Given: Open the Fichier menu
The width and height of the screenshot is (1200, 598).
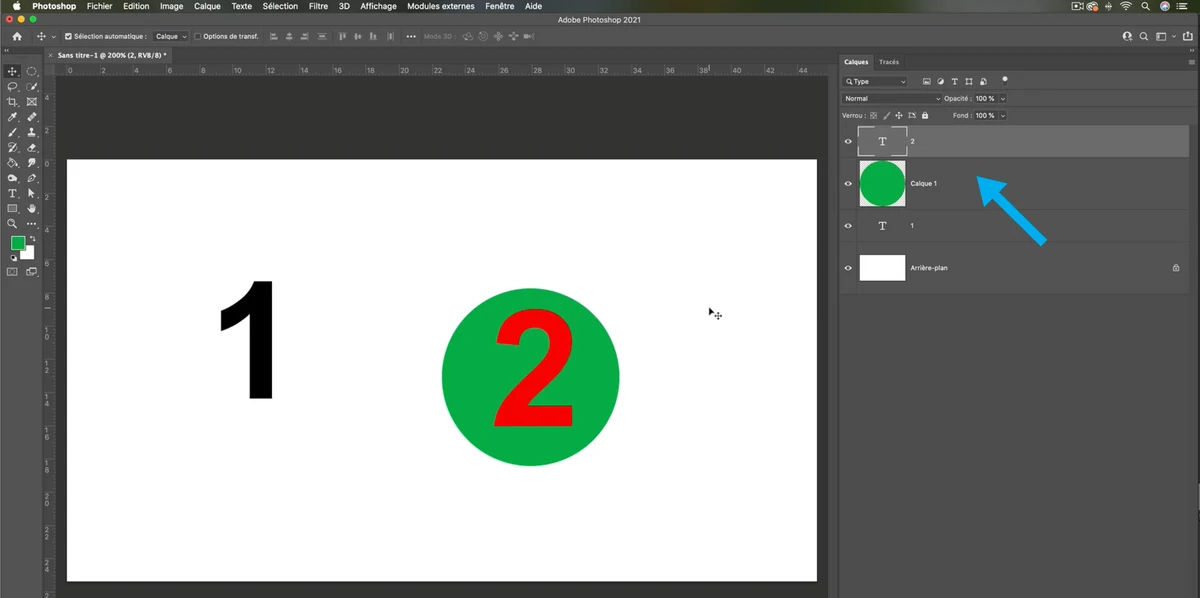Looking at the screenshot, I should 99,6.
